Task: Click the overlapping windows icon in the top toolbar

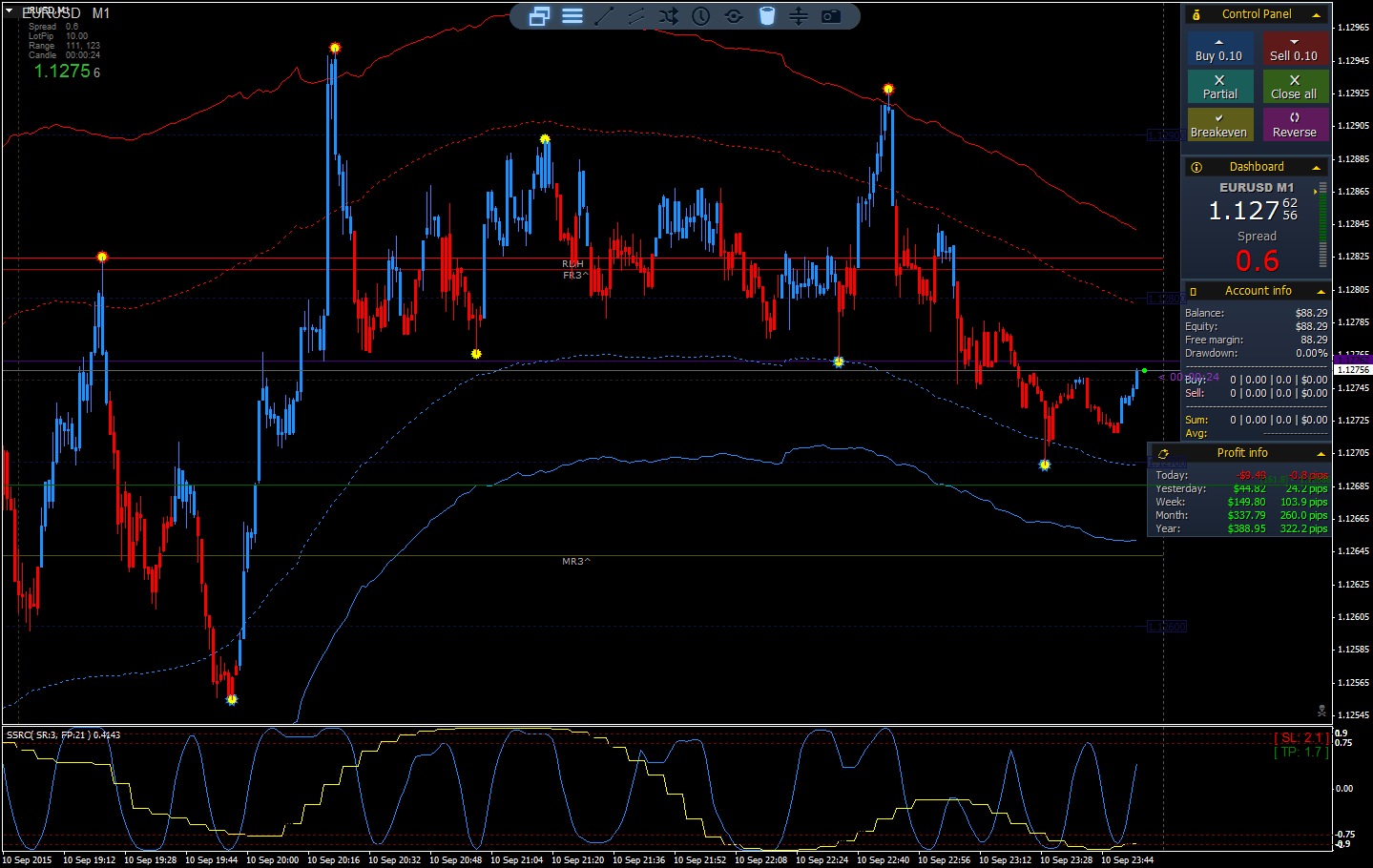Action: tap(539, 16)
